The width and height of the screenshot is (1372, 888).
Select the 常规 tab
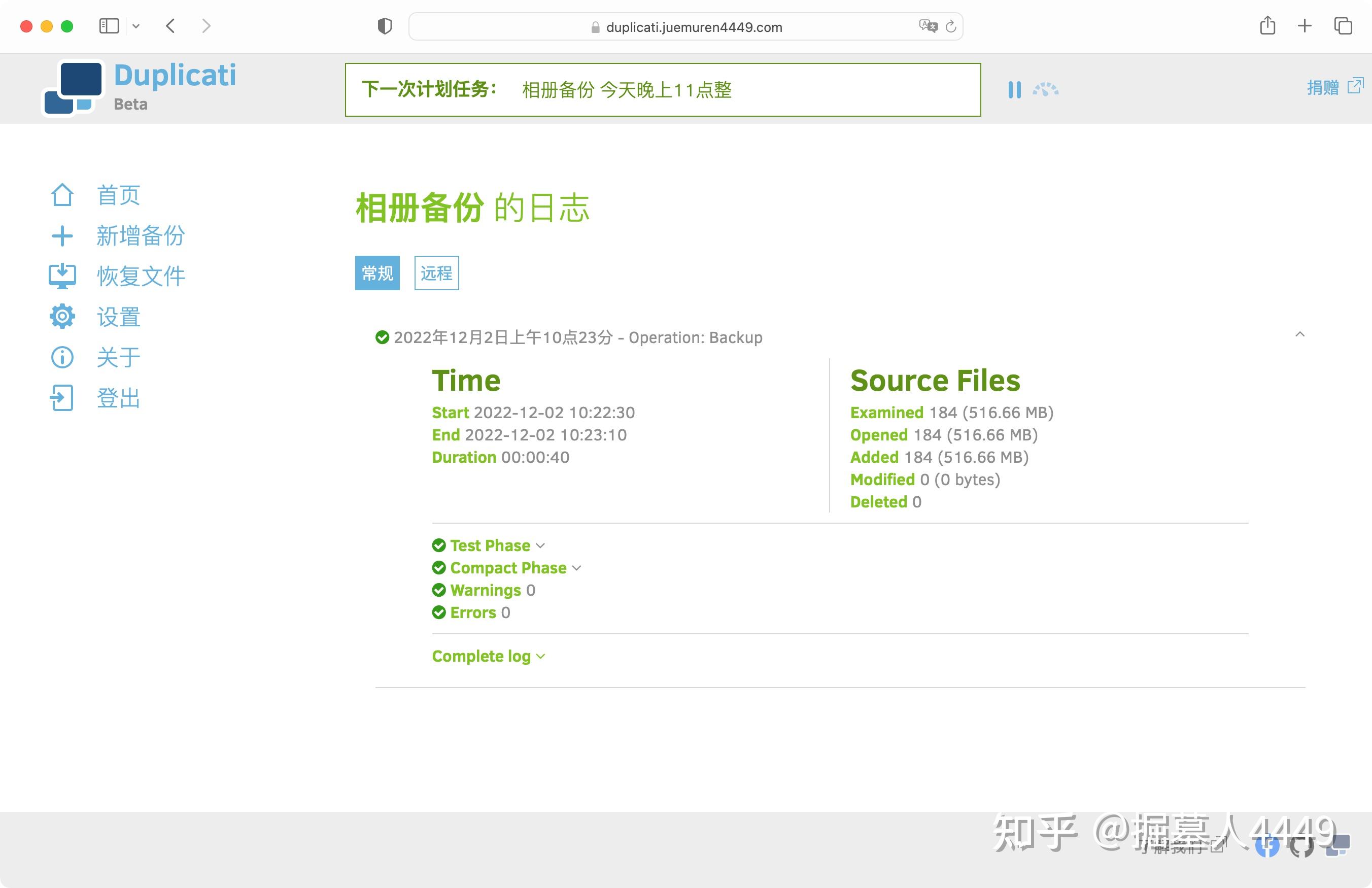click(x=378, y=273)
